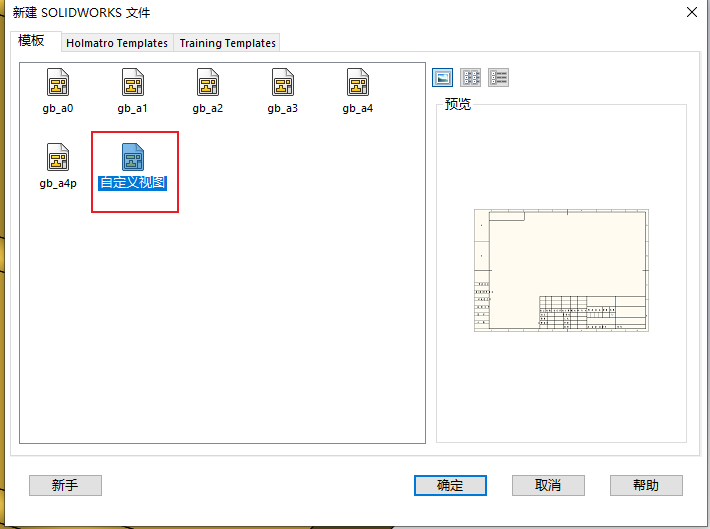This screenshot has height=529, width=710.
Task: Close the 新建 SOLIDWORKS 文件 dialog
Action: [x=690, y=12]
